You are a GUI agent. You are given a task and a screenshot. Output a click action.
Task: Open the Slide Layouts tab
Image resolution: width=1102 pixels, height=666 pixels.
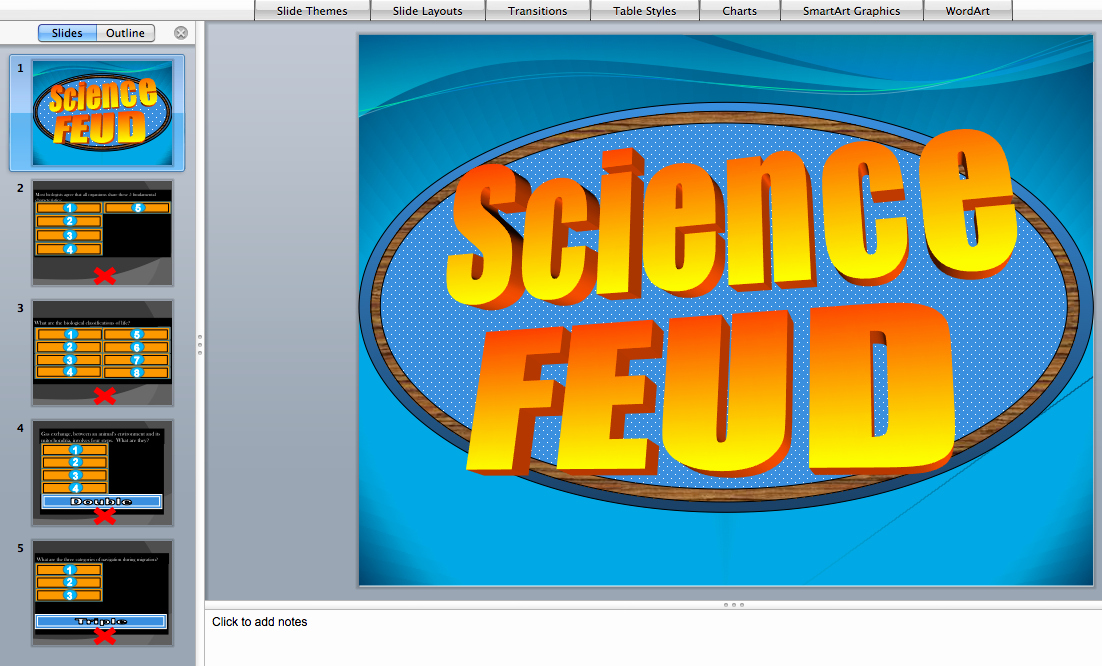[427, 11]
